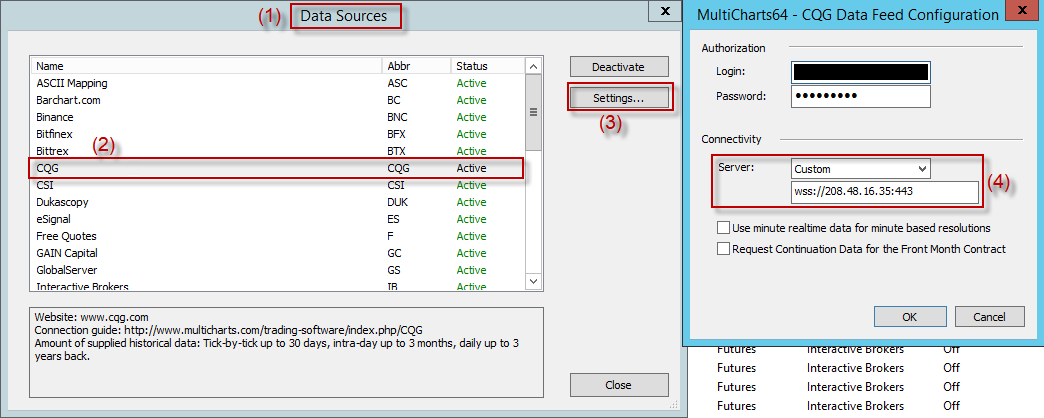Cancel the CQG Data Feed Configuration

[x=989, y=317]
